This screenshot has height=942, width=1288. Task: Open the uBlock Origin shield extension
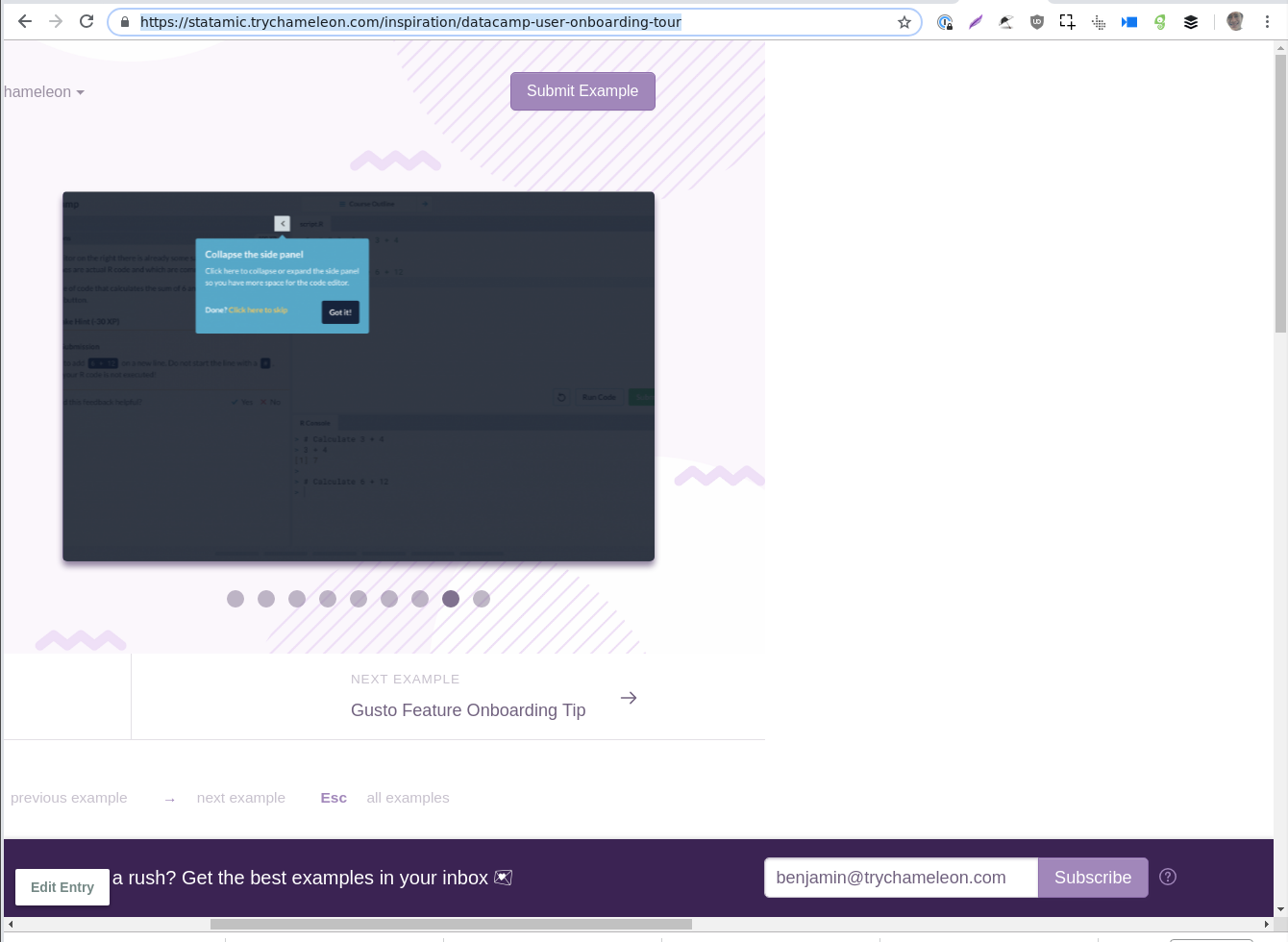pos(1037,22)
